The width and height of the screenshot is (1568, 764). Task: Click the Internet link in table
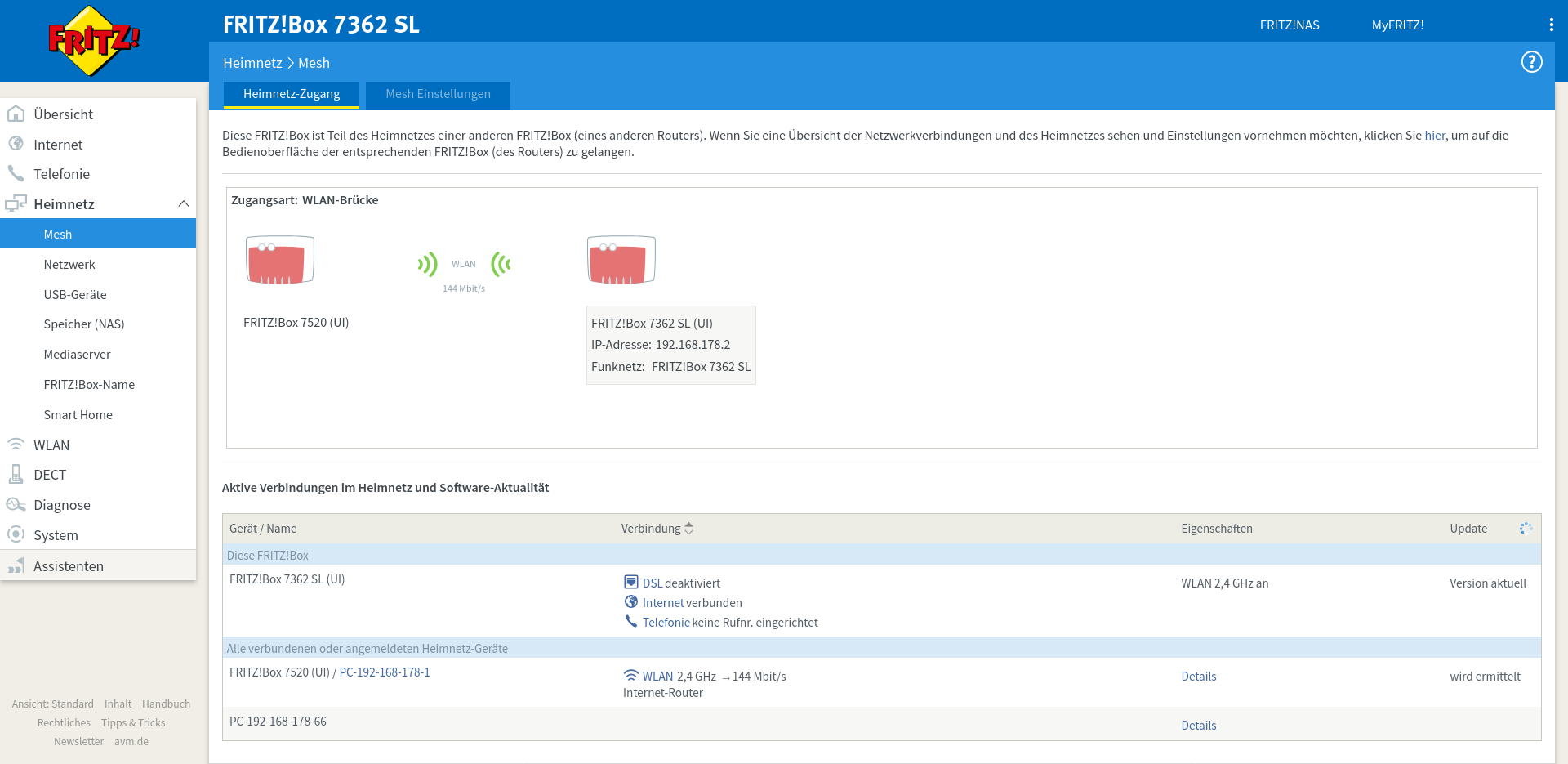point(663,602)
